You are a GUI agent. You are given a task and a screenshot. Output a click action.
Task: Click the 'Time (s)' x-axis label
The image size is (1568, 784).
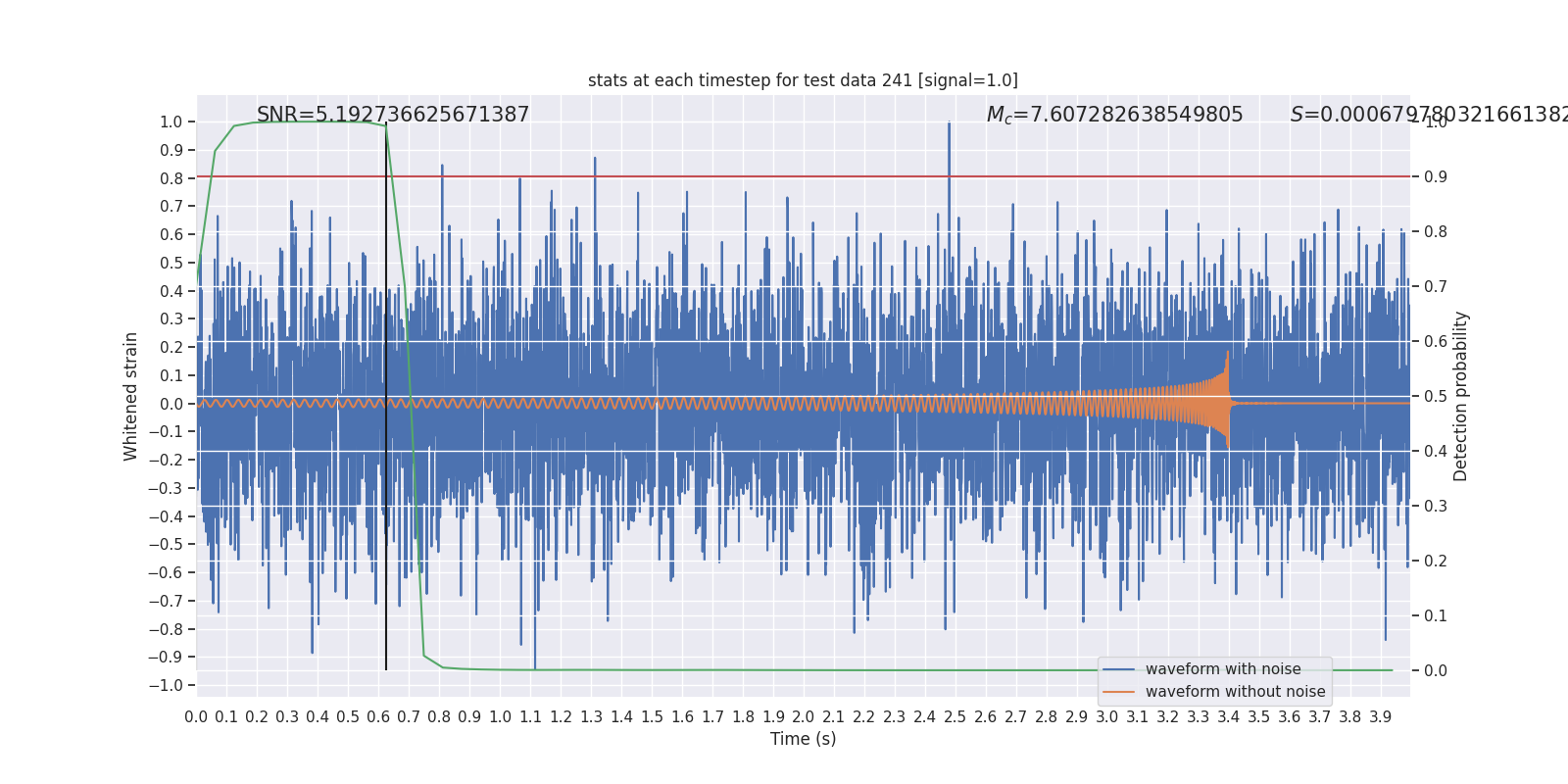804,739
